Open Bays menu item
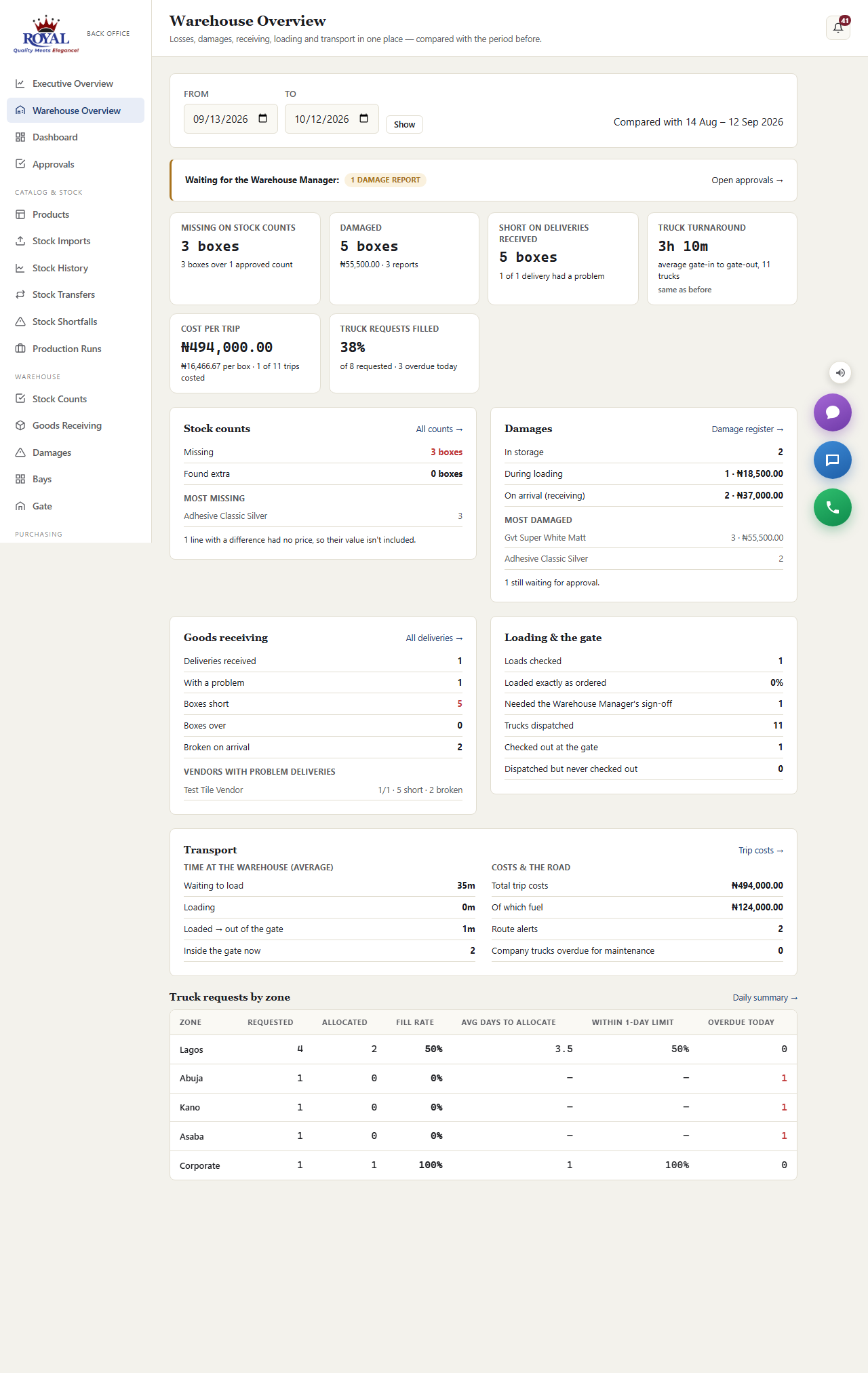Viewport: 868px width, 1373px height. click(x=75, y=479)
